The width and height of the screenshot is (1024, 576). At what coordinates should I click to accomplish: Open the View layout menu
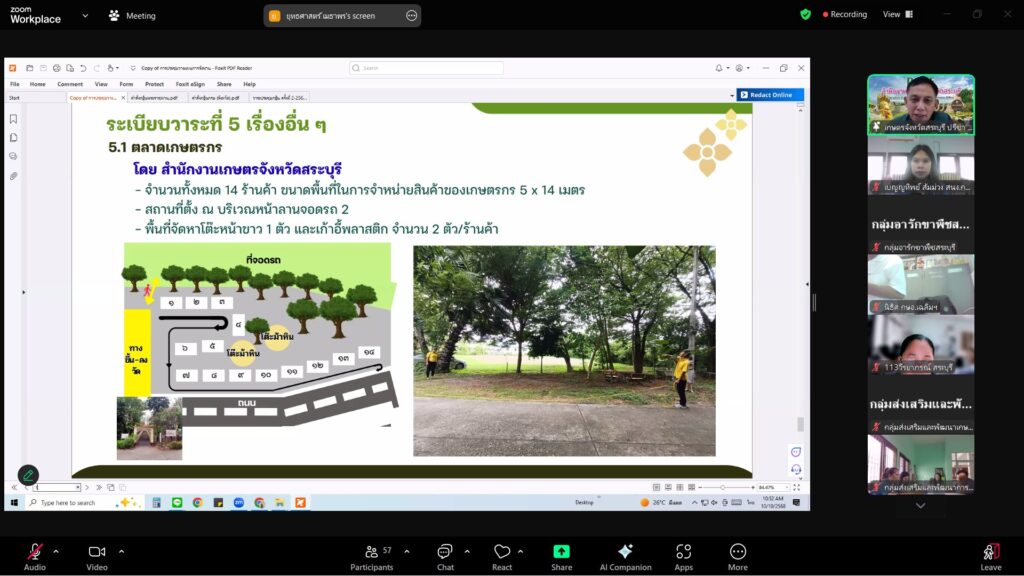tap(897, 15)
